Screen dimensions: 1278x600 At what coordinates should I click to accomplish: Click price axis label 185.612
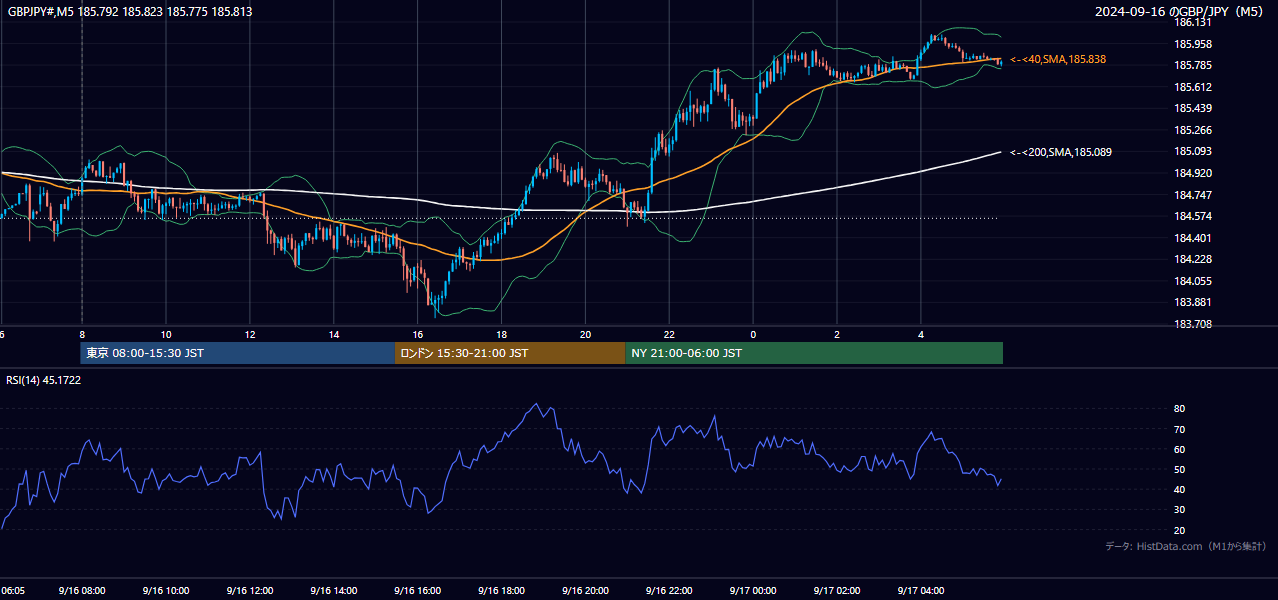[1193, 87]
